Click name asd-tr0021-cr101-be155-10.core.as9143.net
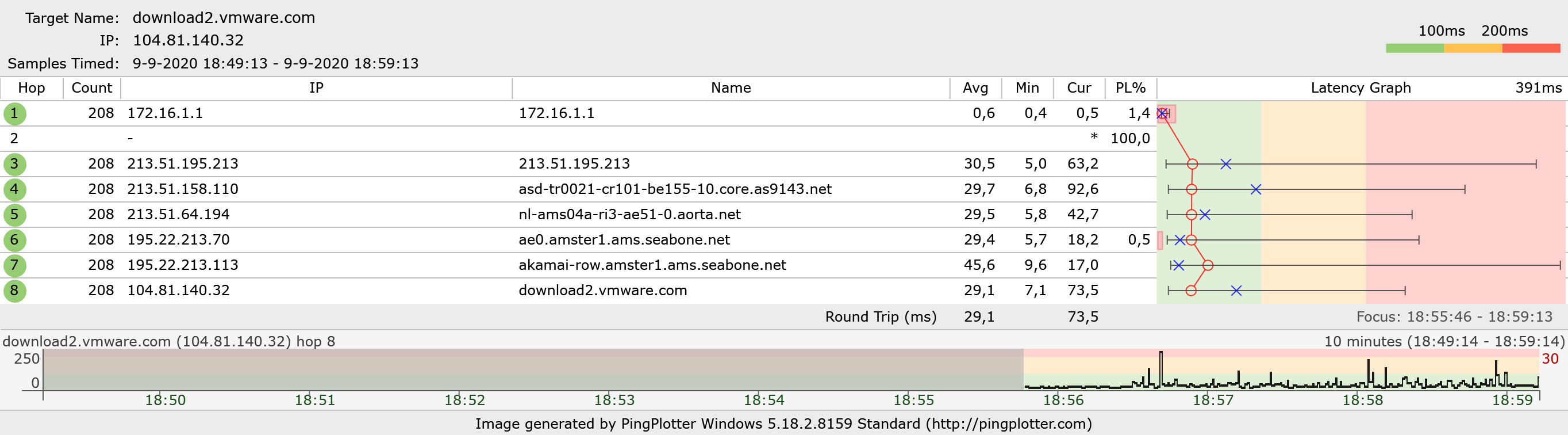The width and height of the screenshot is (1568, 435). click(x=675, y=189)
